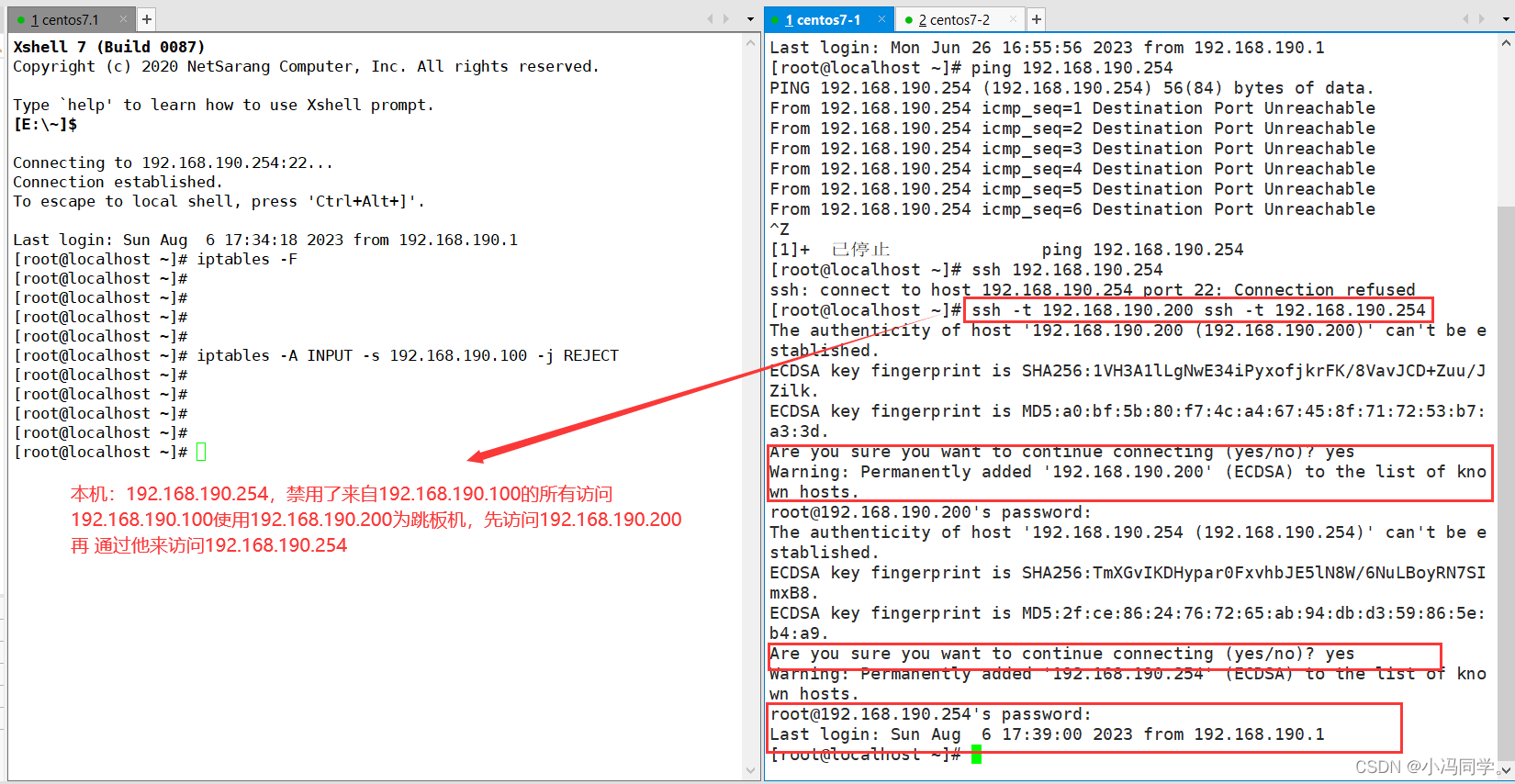This screenshot has height=784, width=1515.
Task: Click right terminal scrollbar down arrow
Action: [1507, 771]
